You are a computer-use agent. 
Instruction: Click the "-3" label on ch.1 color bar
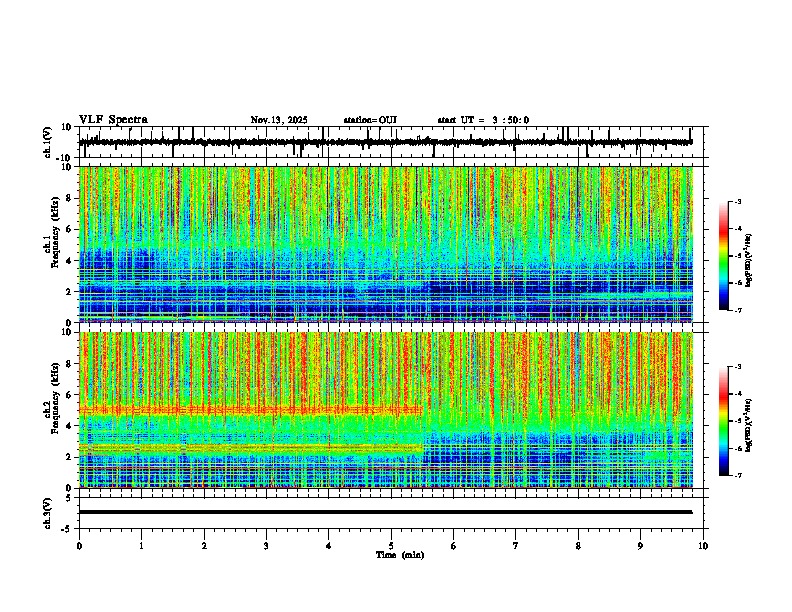point(737,201)
